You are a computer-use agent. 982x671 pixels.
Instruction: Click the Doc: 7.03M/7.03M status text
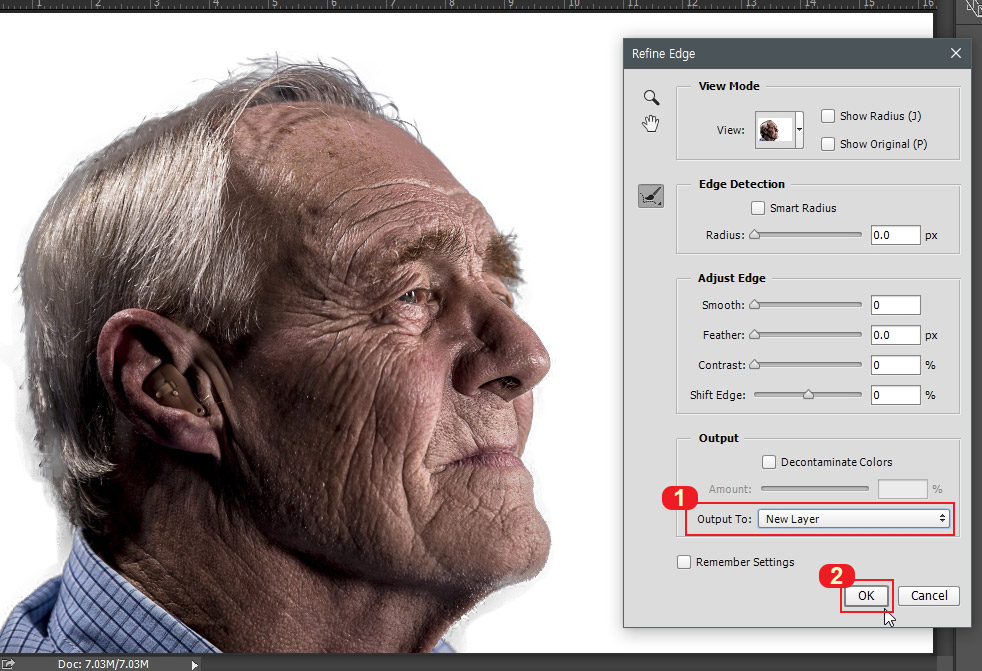click(x=103, y=664)
